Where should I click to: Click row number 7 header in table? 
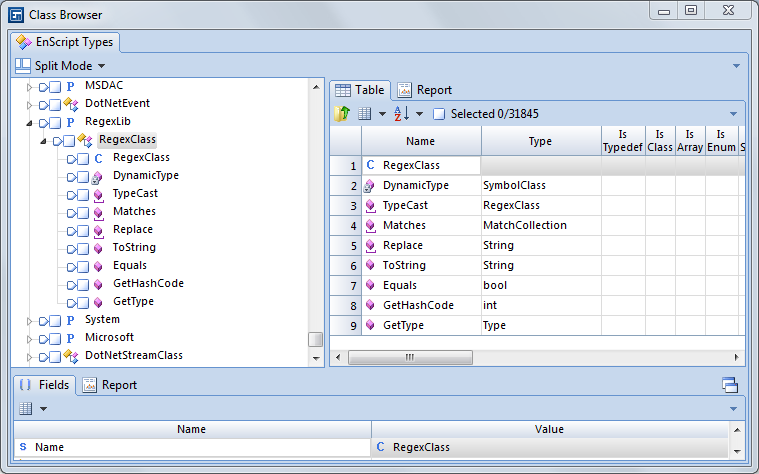346,285
